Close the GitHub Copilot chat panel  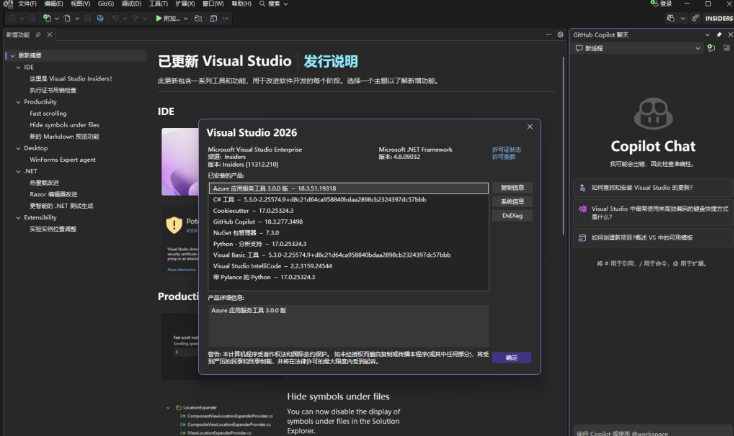[730, 35]
